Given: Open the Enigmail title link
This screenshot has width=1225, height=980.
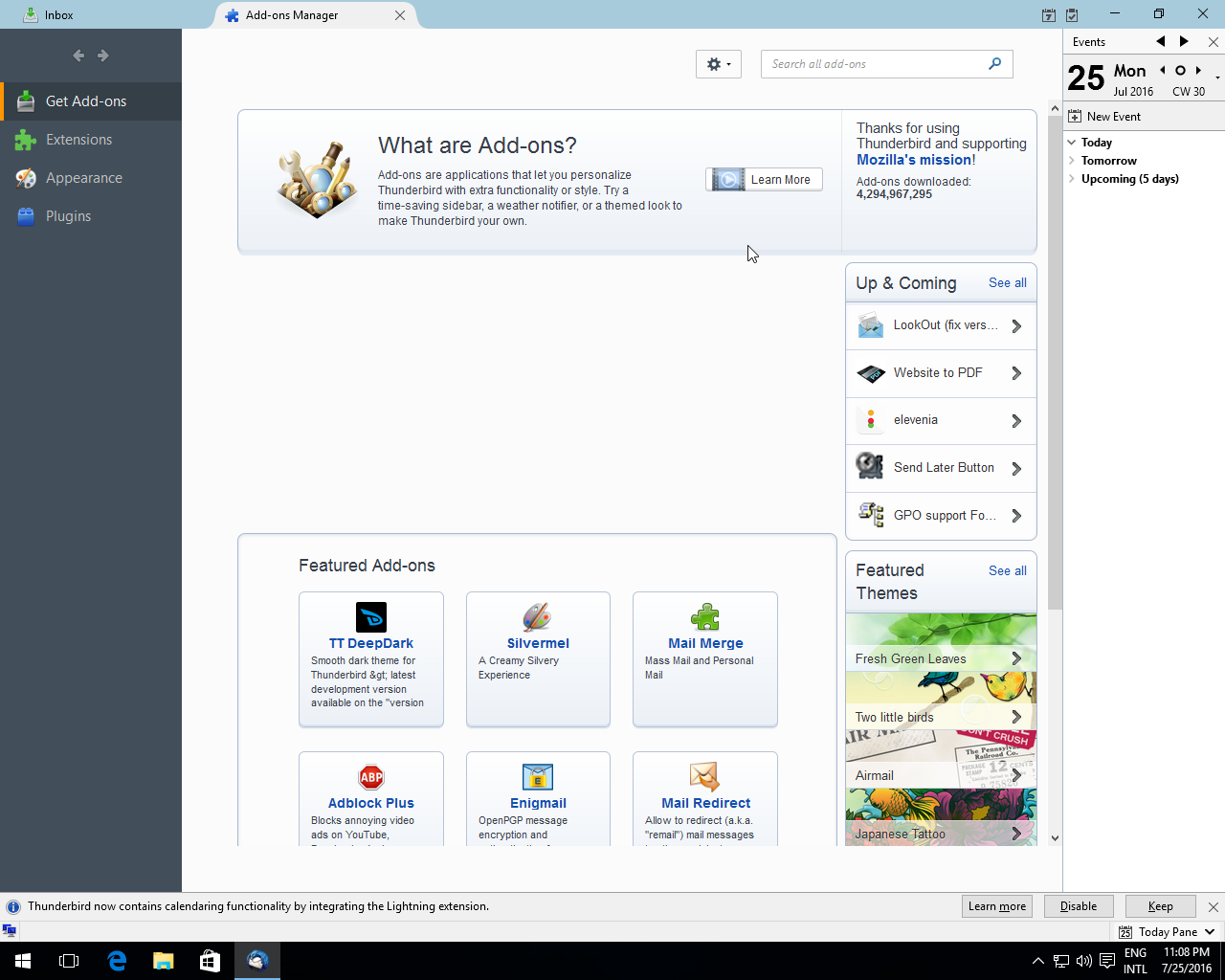Looking at the screenshot, I should pos(538,804).
